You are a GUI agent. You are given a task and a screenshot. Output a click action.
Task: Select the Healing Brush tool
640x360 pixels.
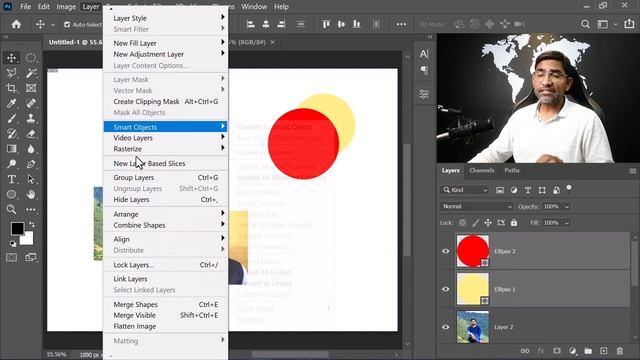pyautogui.click(x=31, y=103)
